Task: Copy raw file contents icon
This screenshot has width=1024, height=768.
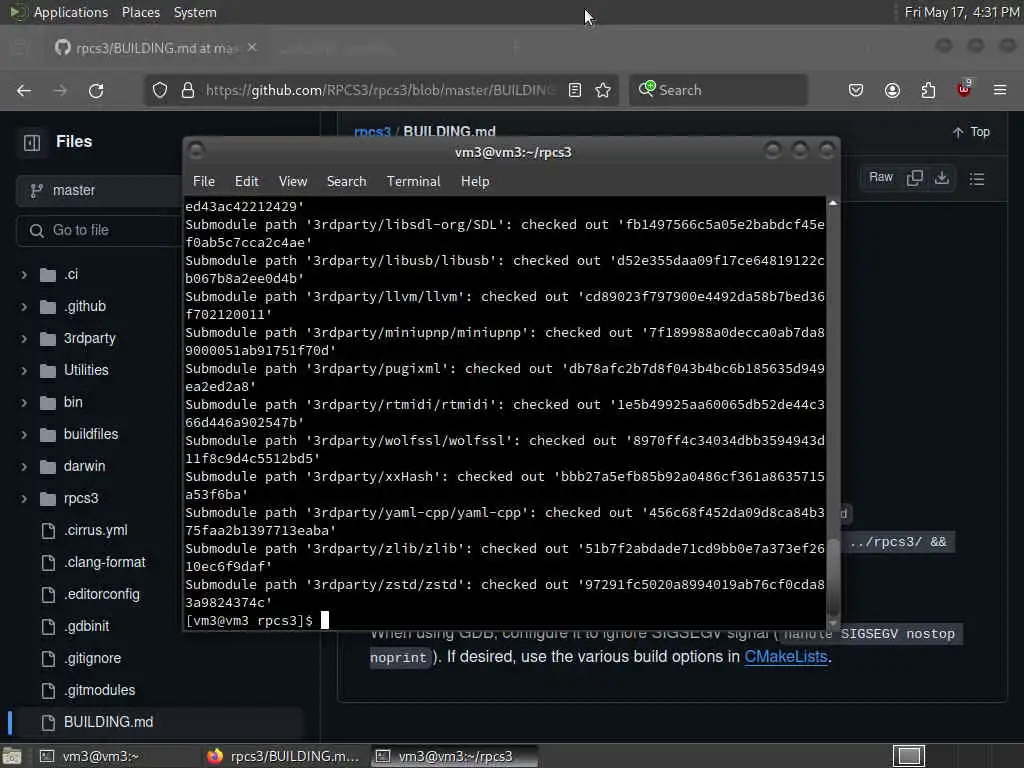Action: tap(915, 178)
